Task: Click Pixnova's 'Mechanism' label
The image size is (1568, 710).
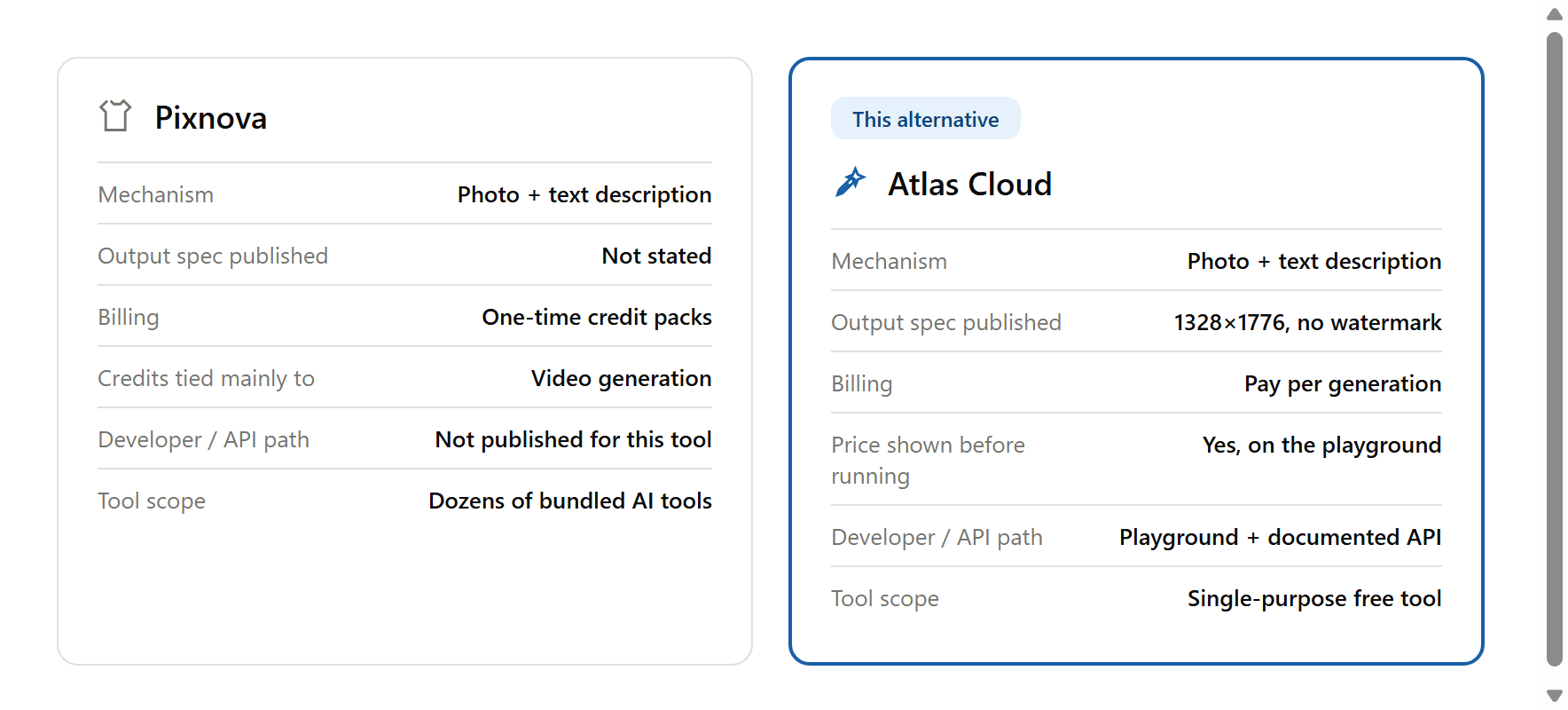Action: (x=156, y=194)
